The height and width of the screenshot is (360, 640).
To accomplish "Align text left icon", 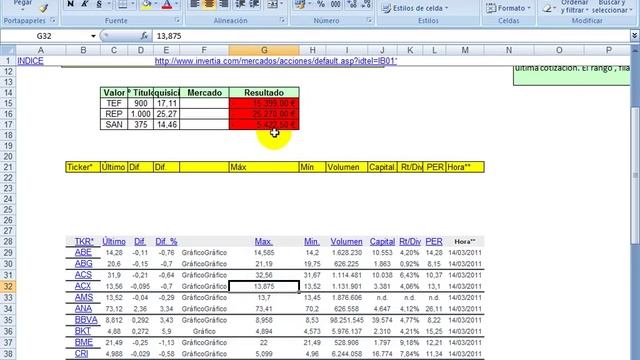I will (x=195, y=4).
